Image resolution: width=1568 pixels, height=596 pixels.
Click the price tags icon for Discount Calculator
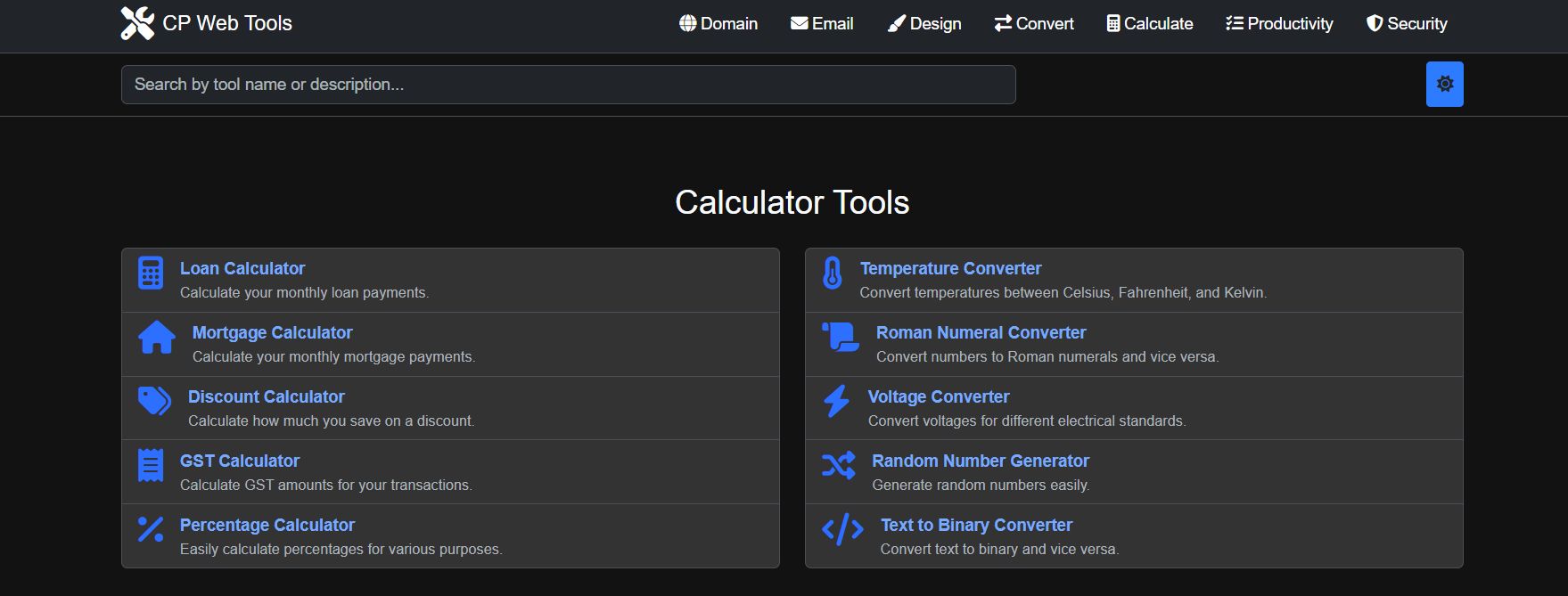tap(154, 401)
